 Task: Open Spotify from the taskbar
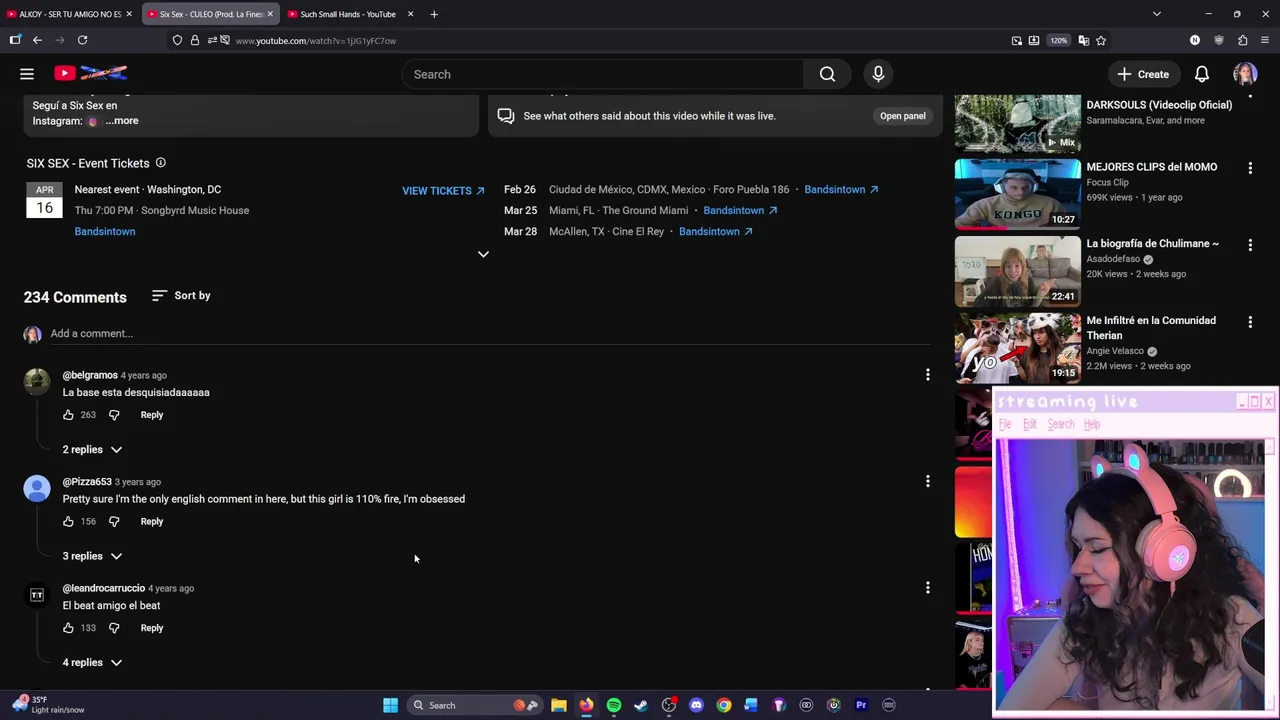[614, 705]
